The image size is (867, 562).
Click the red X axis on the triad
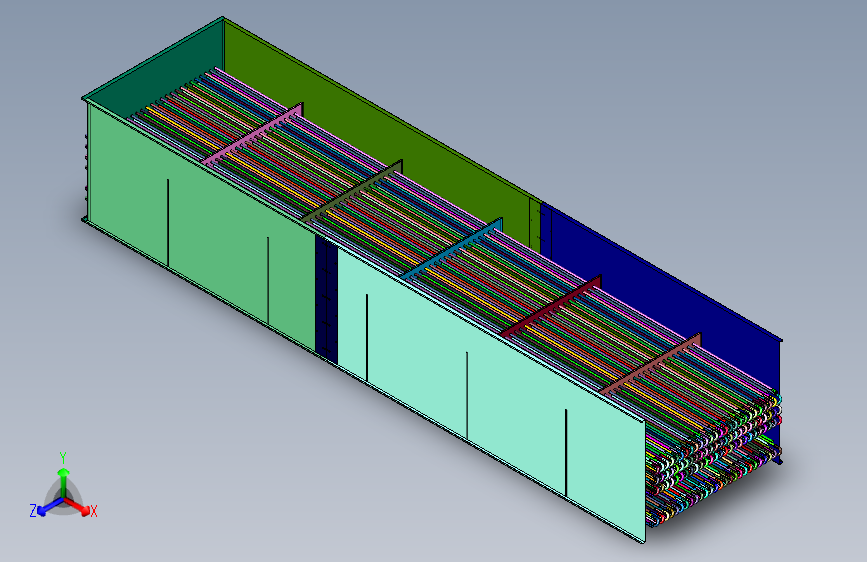(77, 506)
